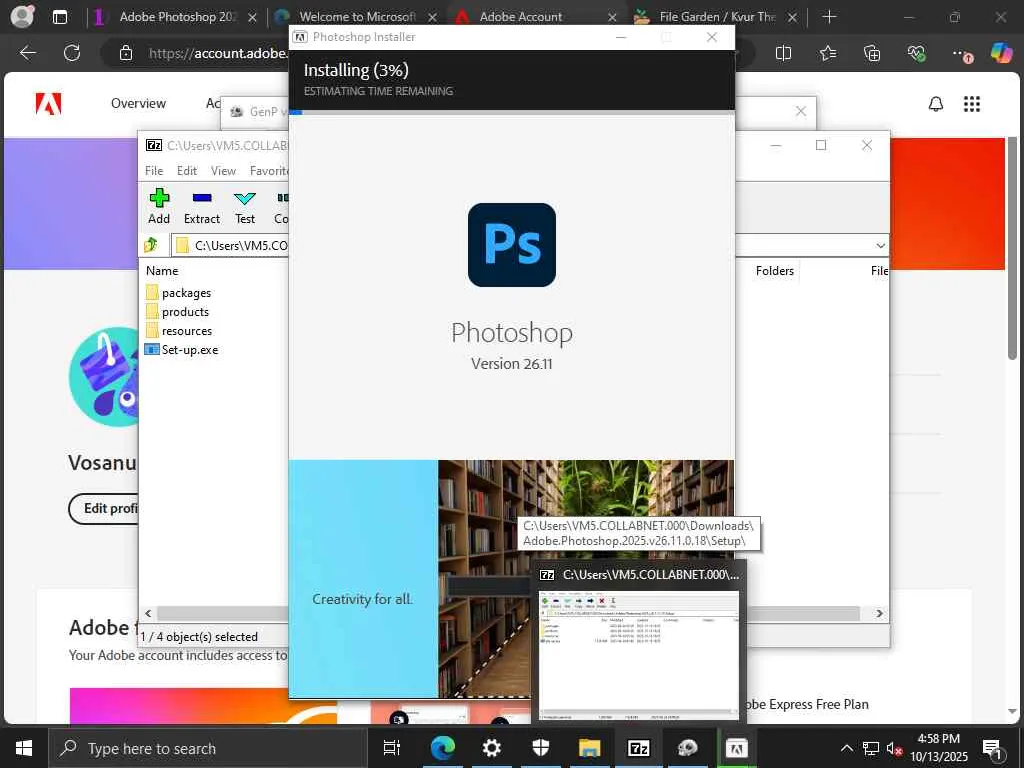Viewport: 1024px width, 768px height.
Task: Open Copilot in Edge
Action: pyautogui.click(x=1001, y=52)
